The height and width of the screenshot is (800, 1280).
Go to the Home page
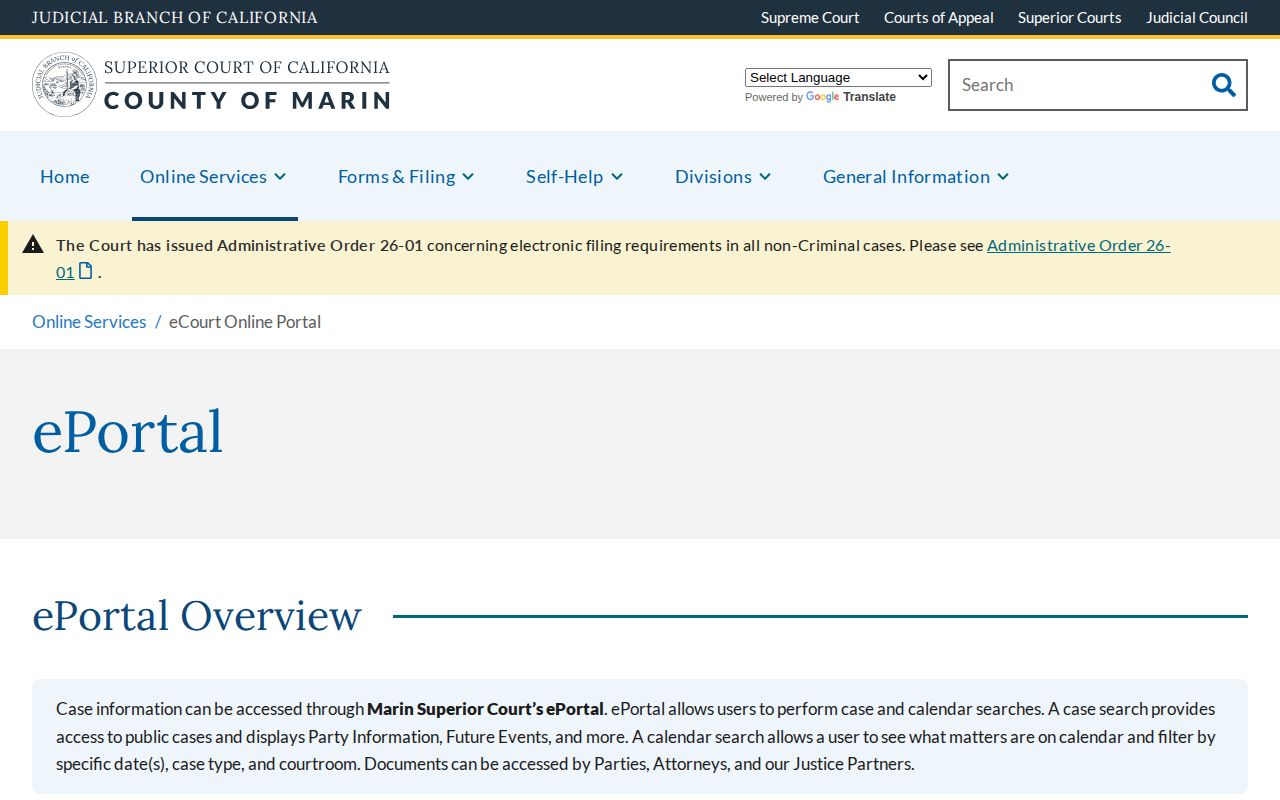[x=65, y=176]
